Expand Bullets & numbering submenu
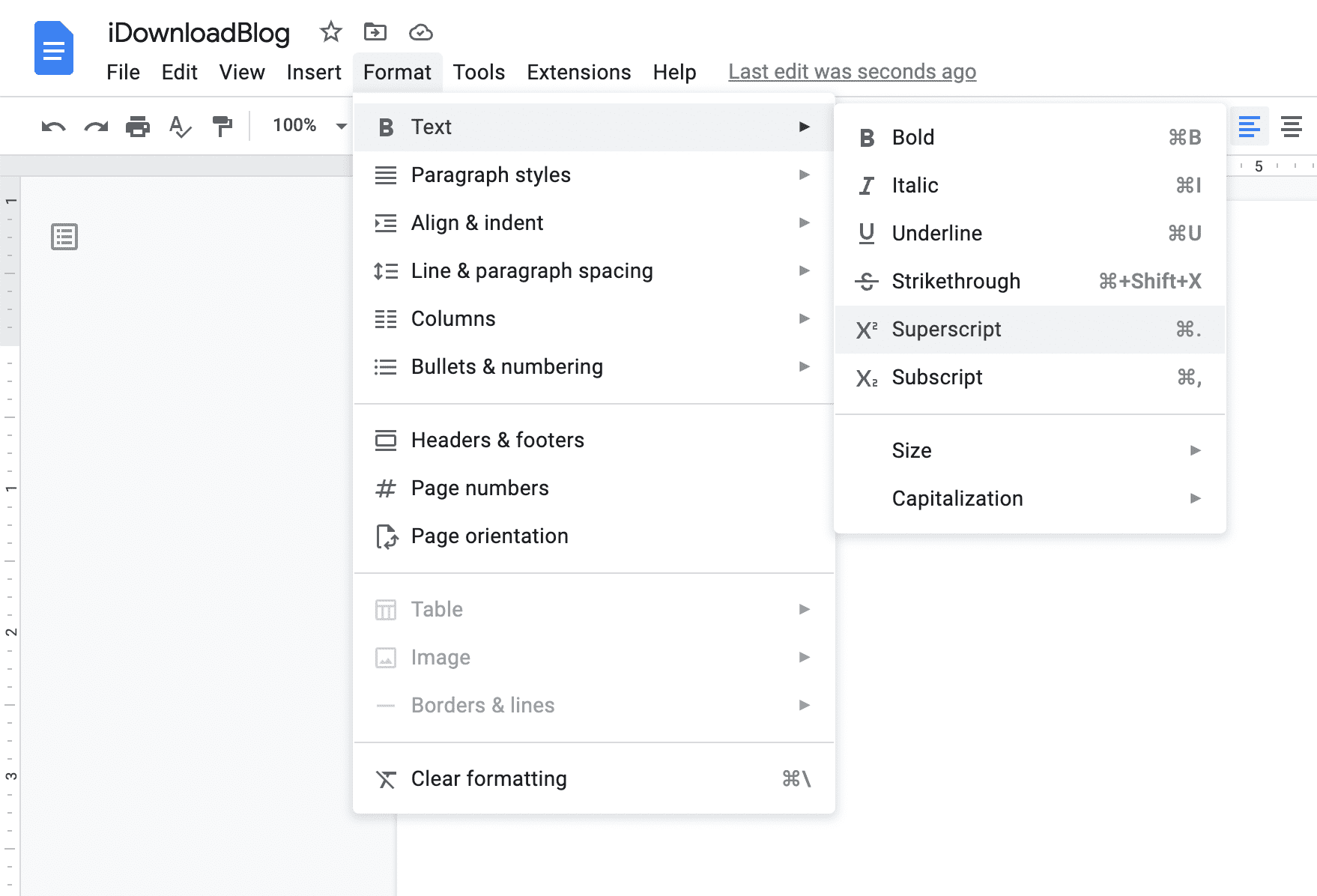1317x896 pixels. [x=594, y=367]
